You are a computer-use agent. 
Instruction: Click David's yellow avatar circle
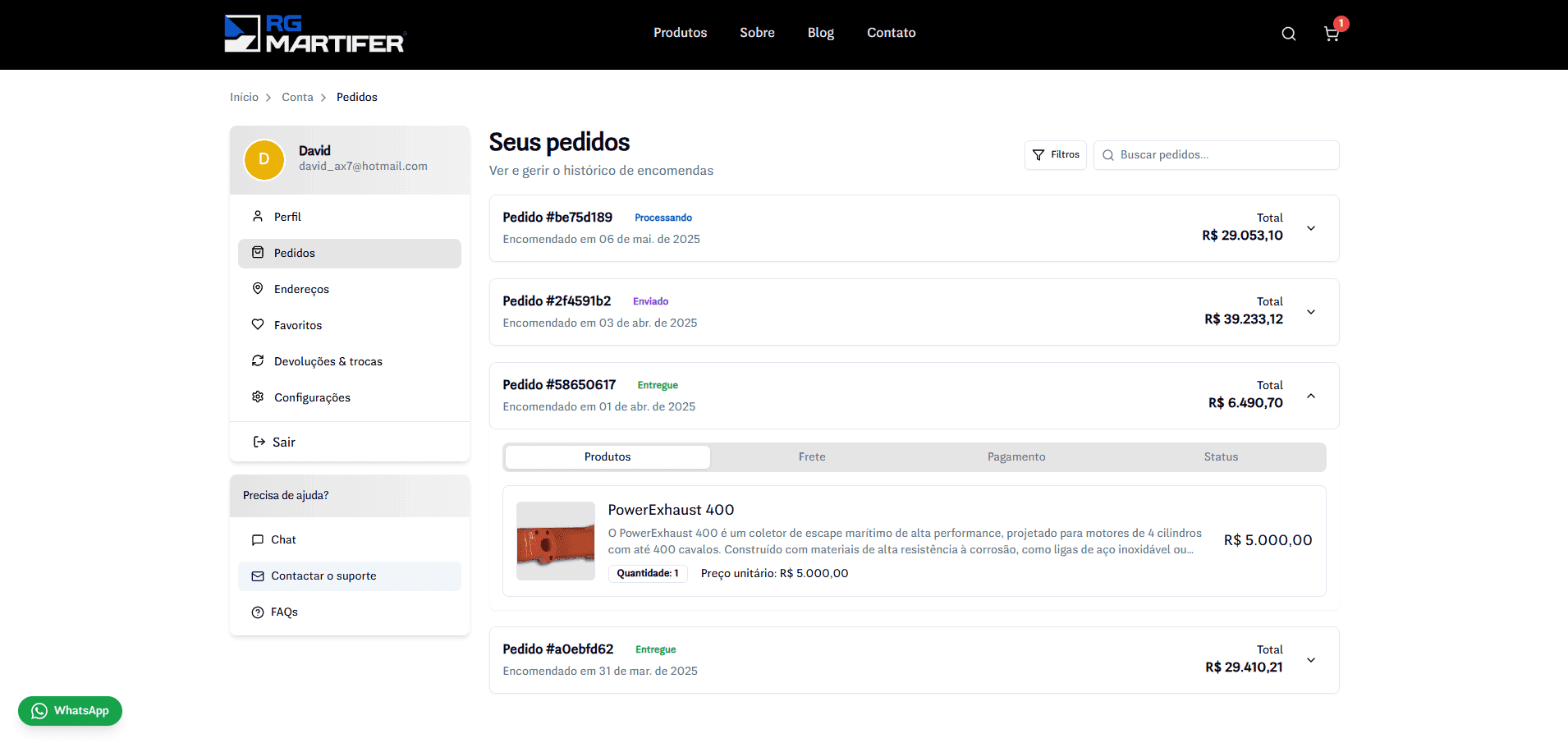coord(264,159)
